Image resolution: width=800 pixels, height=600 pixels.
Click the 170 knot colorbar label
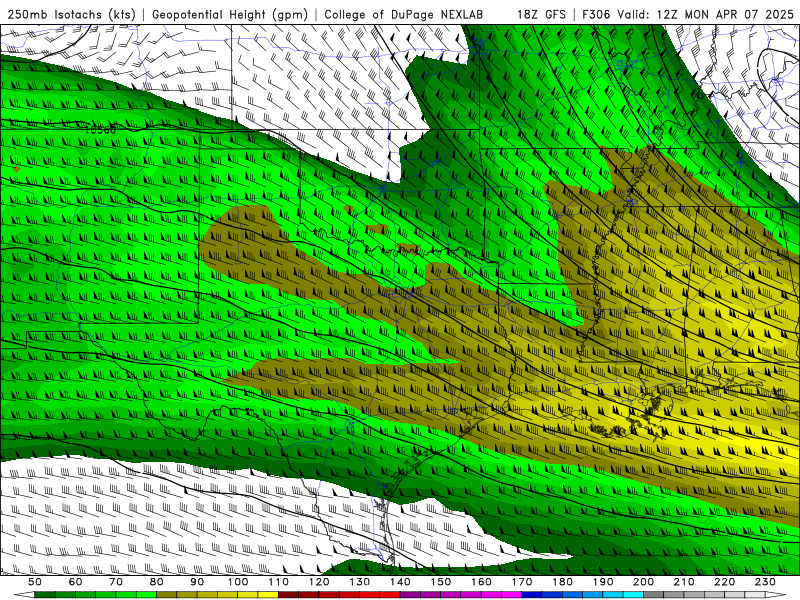521,582
